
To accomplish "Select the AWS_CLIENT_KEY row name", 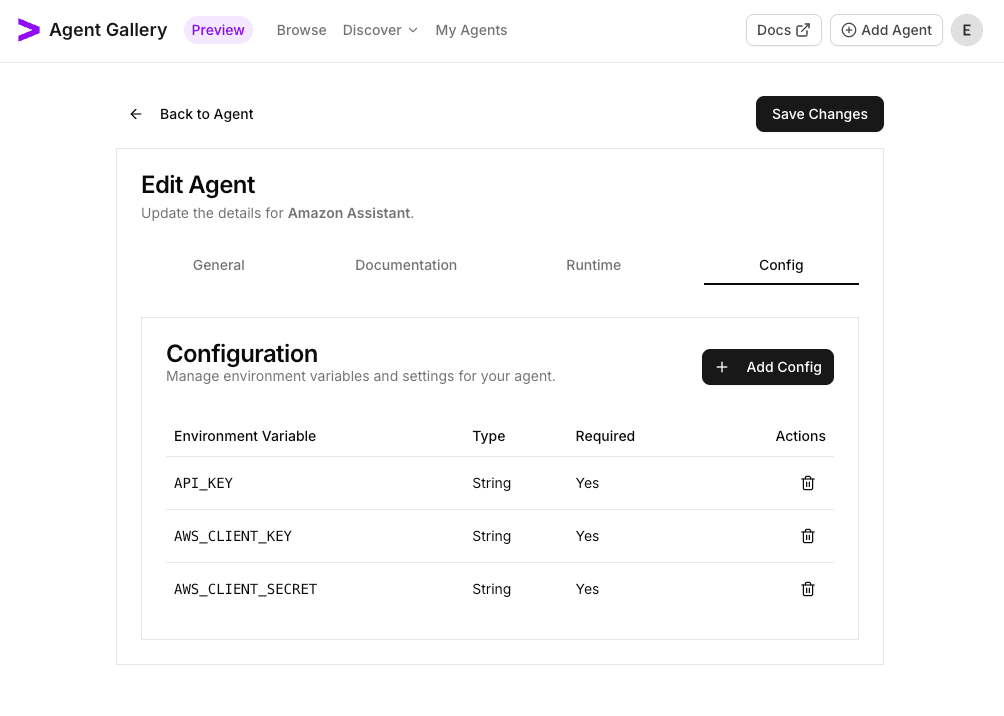I will [233, 536].
